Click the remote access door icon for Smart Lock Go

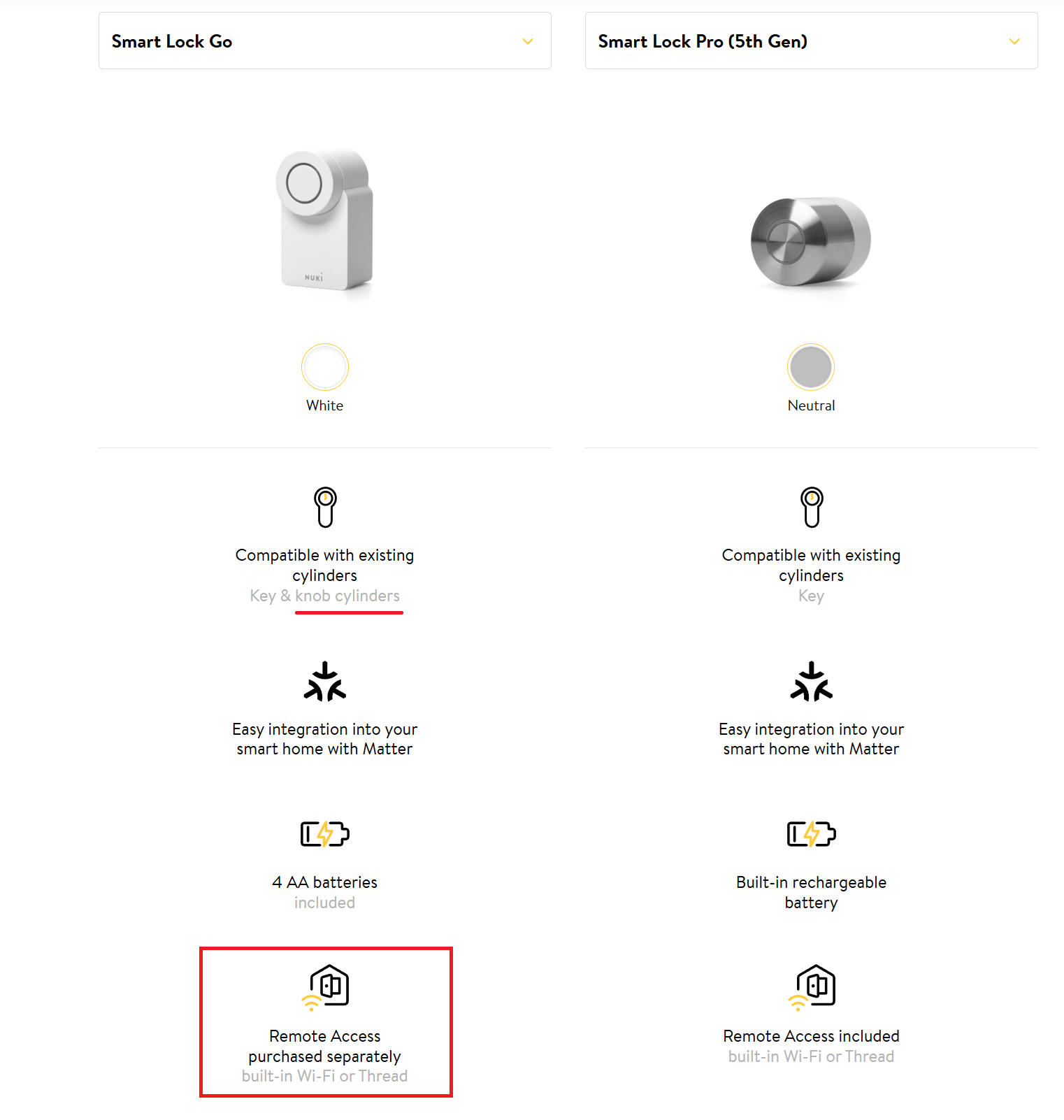(326, 986)
